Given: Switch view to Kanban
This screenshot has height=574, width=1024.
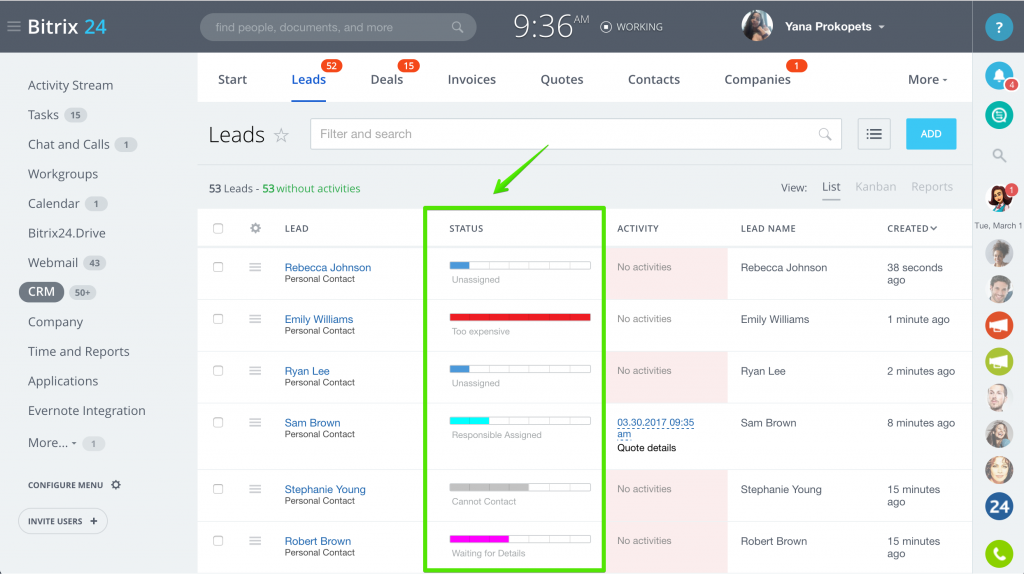Looking at the screenshot, I should pos(876,187).
